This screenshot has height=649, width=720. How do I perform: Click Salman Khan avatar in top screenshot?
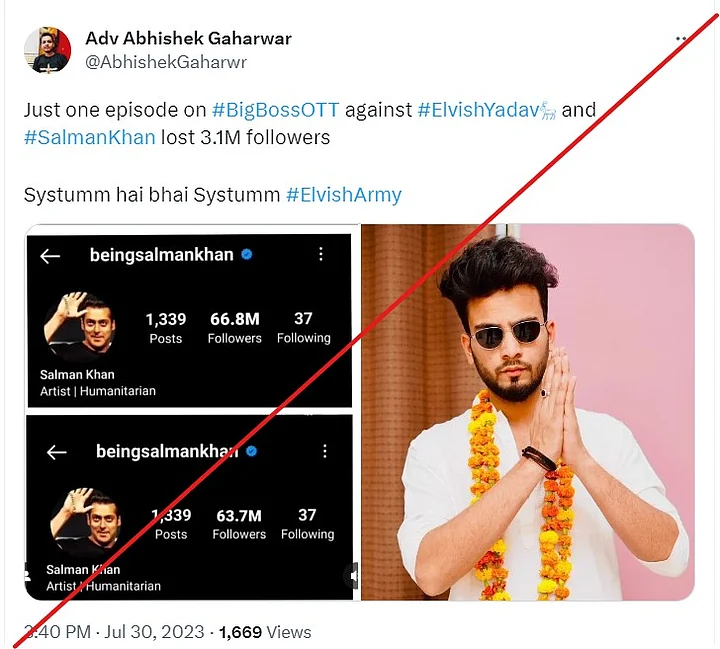80,327
